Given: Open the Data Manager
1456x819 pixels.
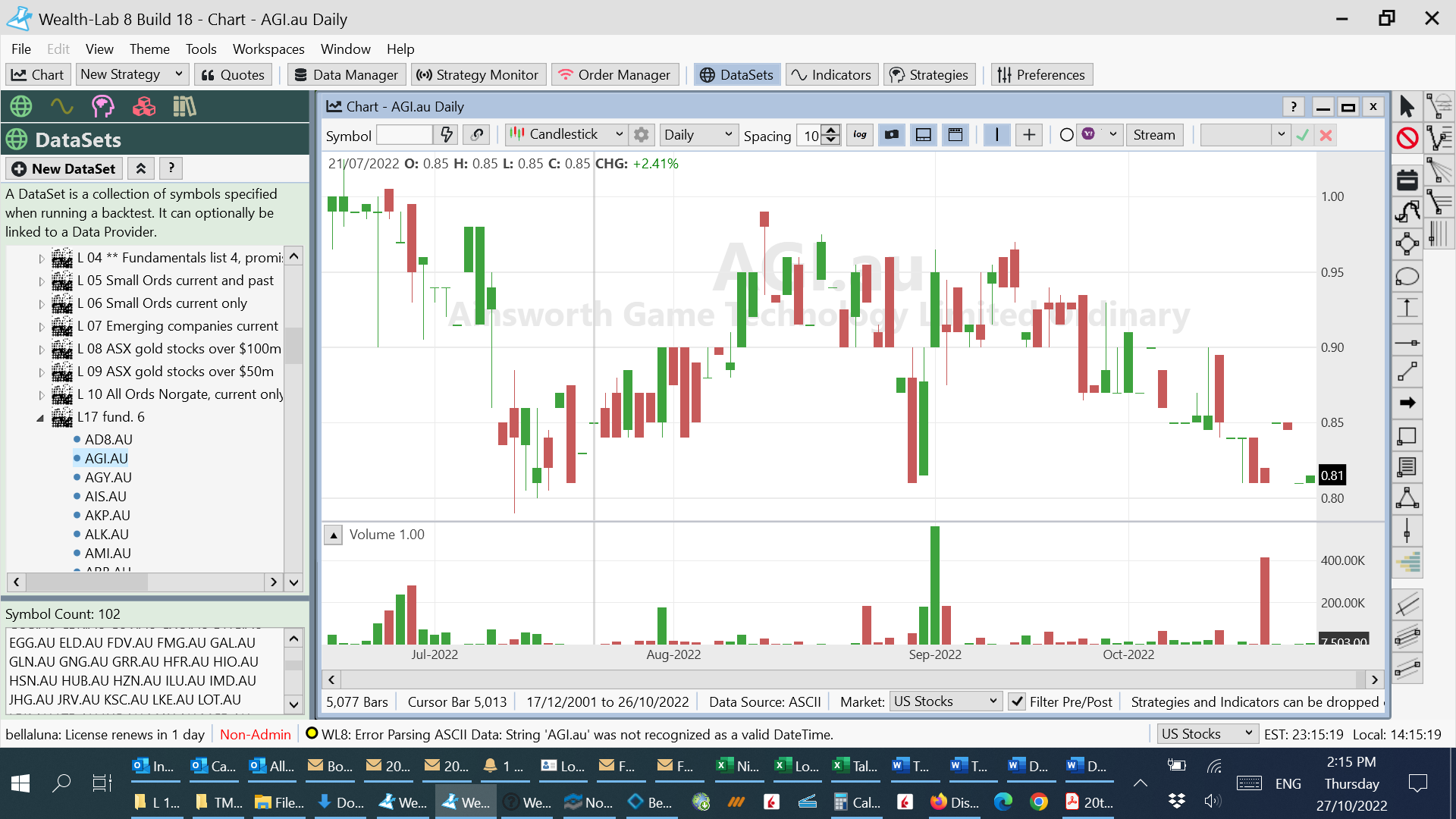Looking at the screenshot, I should tap(346, 74).
